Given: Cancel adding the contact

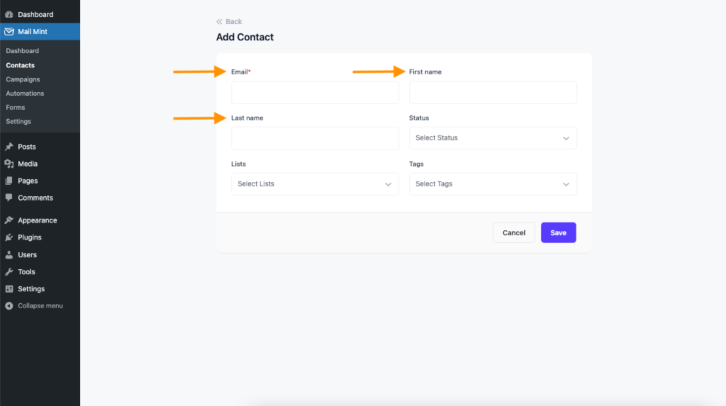Looking at the screenshot, I should (x=514, y=233).
